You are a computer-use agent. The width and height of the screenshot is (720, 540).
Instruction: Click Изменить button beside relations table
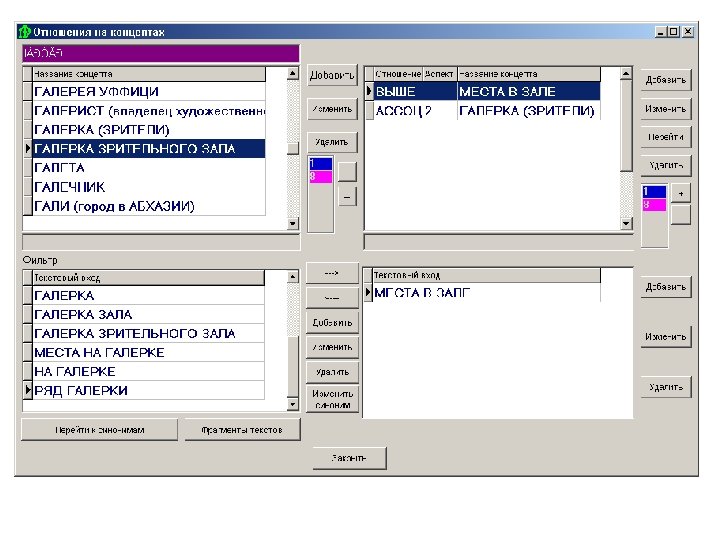pyautogui.click(x=666, y=109)
